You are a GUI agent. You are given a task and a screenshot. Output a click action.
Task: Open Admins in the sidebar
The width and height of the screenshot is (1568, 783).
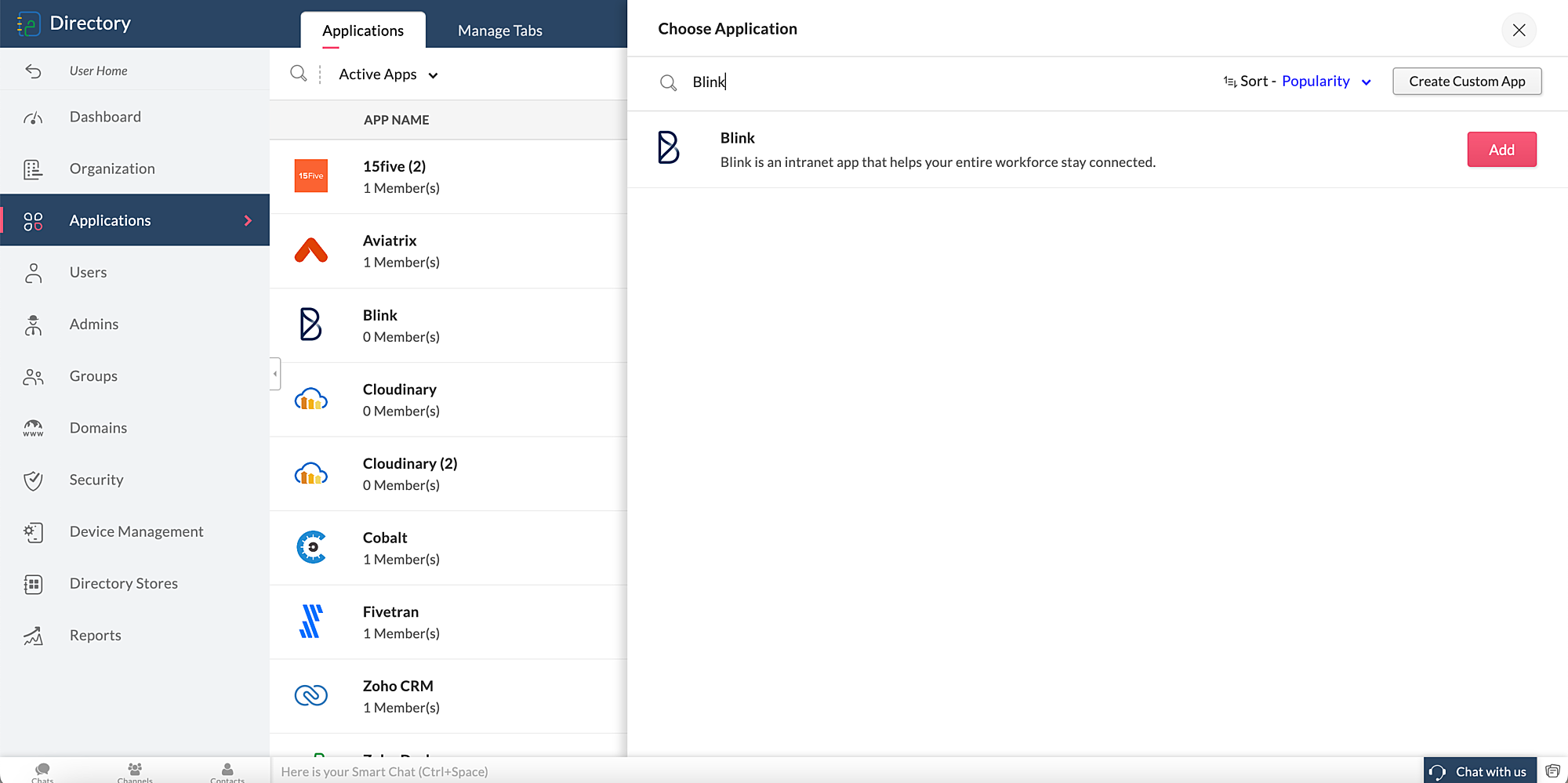(x=135, y=324)
